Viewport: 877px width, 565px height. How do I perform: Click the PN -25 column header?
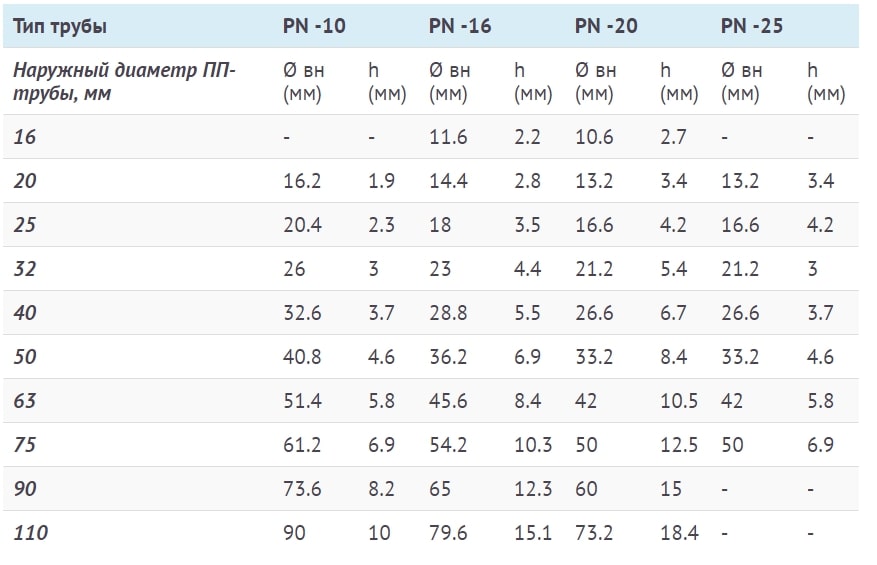click(752, 26)
